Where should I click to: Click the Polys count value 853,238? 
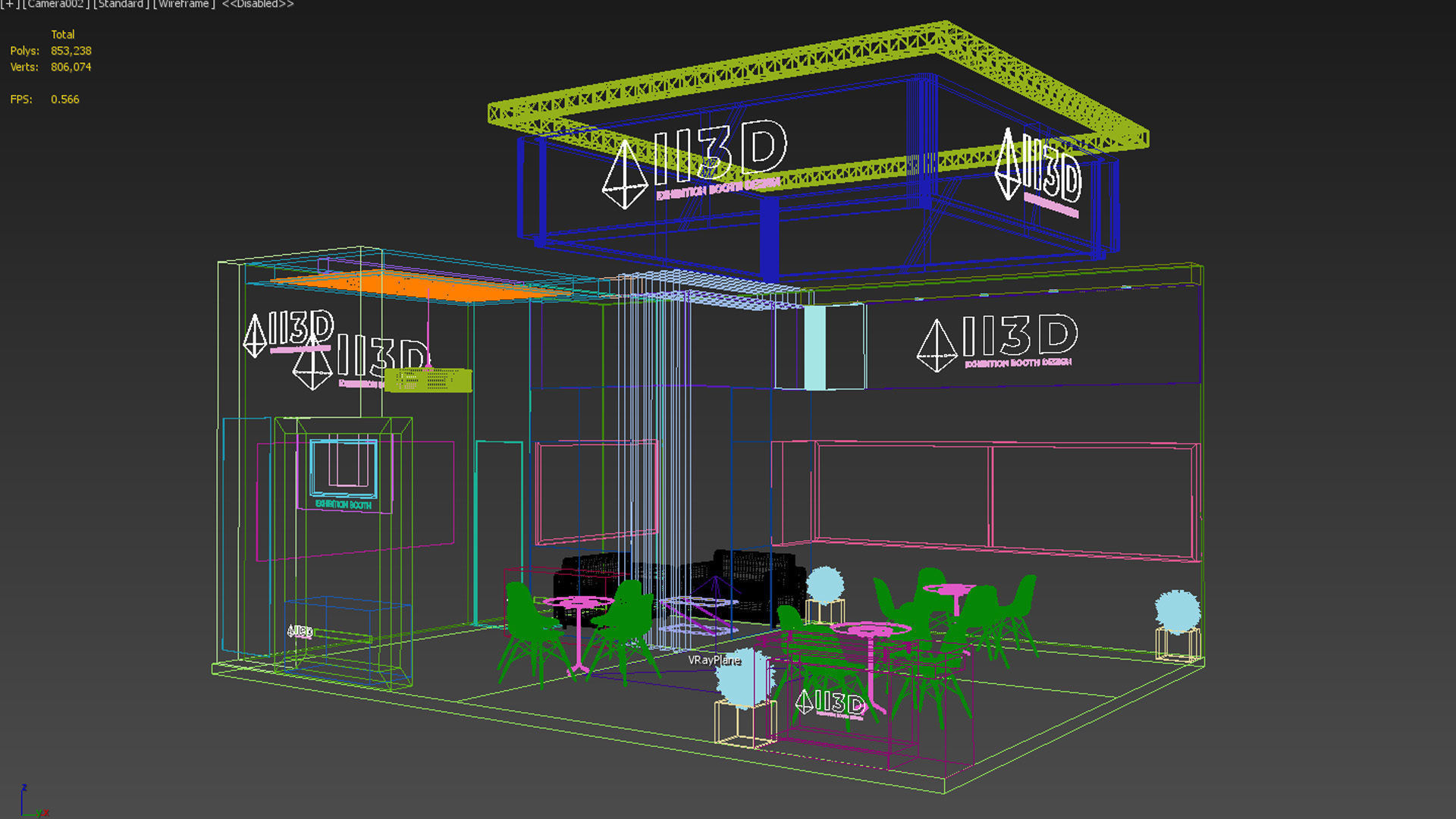(71, 51)
